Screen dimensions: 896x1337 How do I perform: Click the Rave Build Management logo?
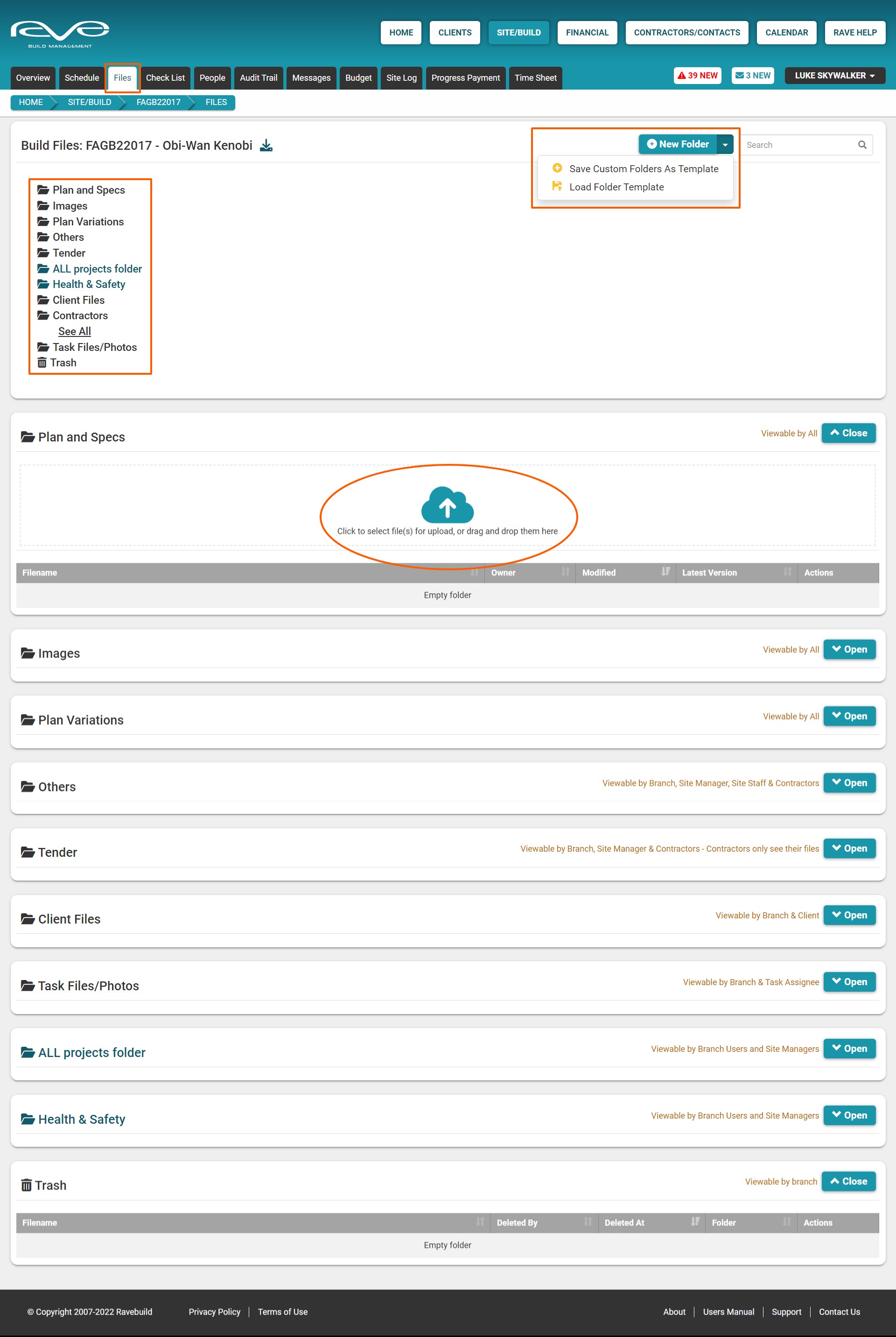tap(60, 34)
